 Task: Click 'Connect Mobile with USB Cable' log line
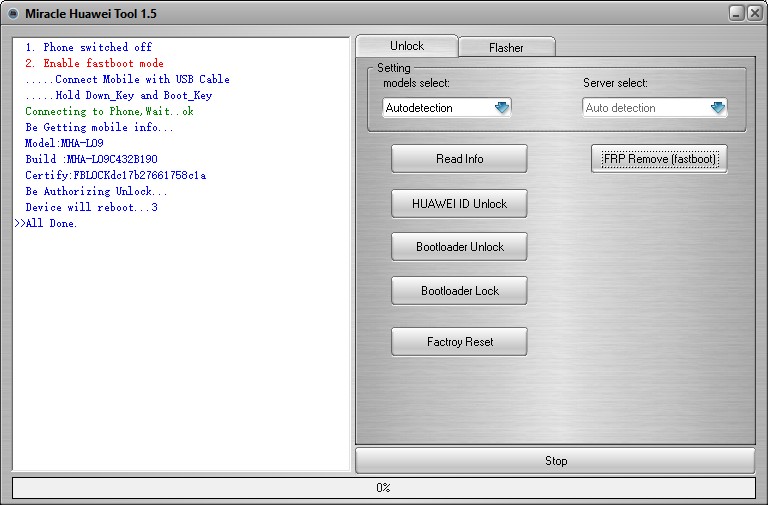[127, 79]
